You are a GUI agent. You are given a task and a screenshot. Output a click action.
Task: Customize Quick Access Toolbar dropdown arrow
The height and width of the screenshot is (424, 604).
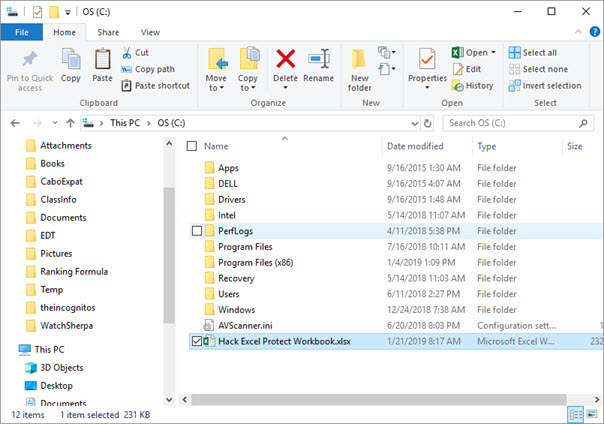click(x=68, y=12)
